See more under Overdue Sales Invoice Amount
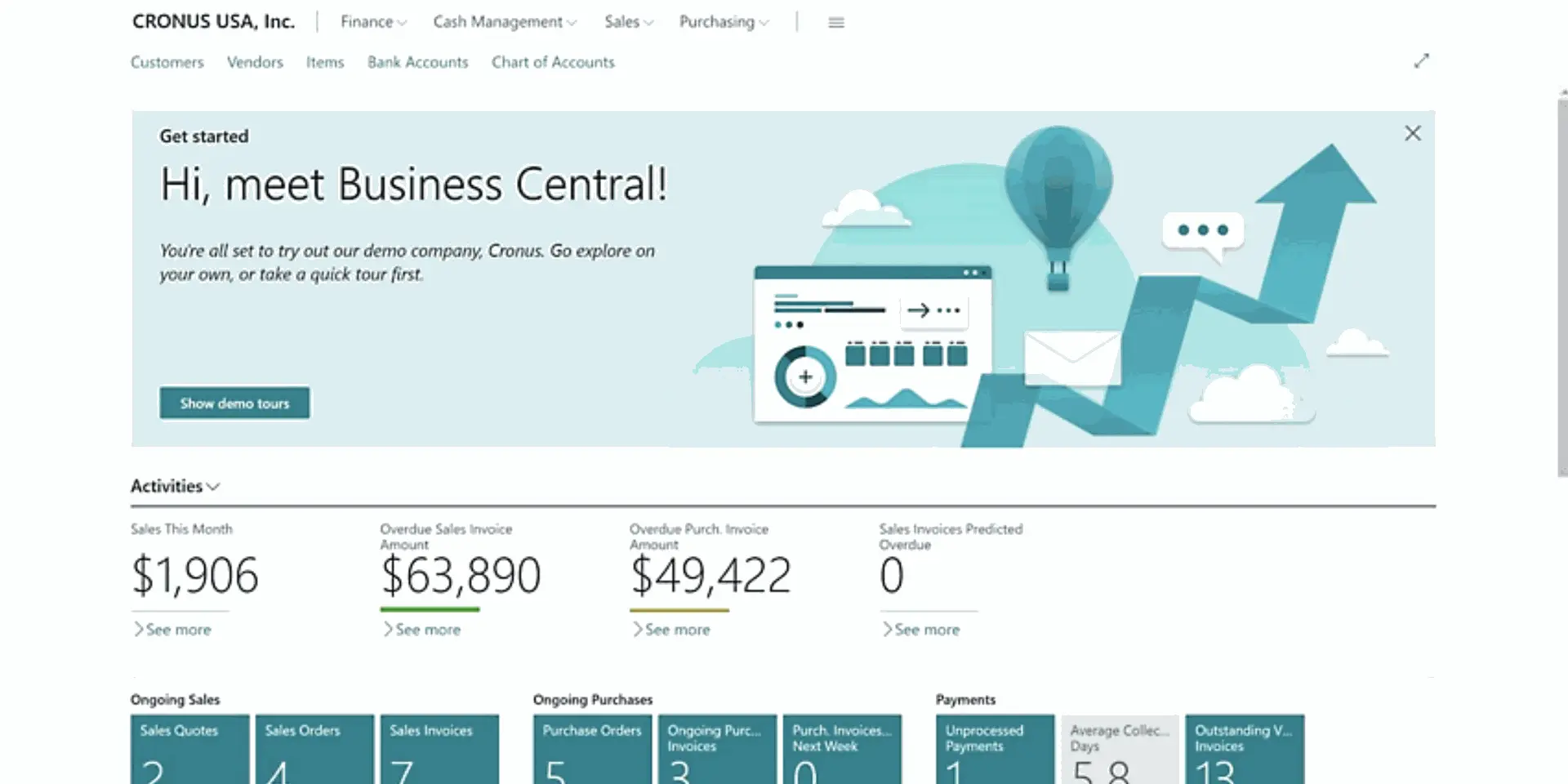 422,630
